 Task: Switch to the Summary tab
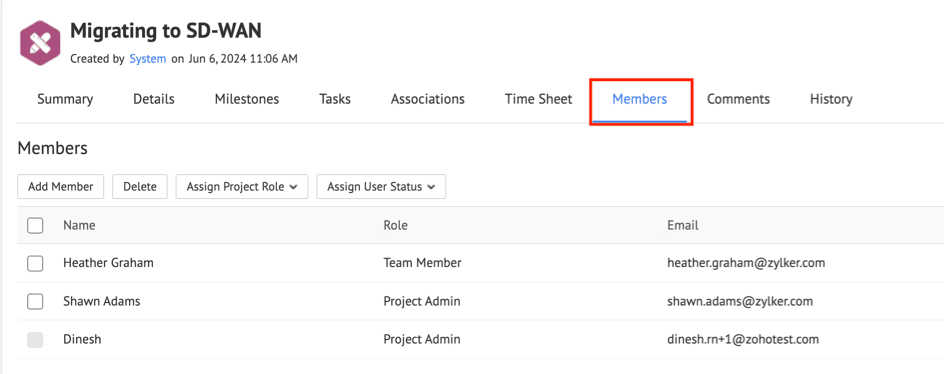65,99
